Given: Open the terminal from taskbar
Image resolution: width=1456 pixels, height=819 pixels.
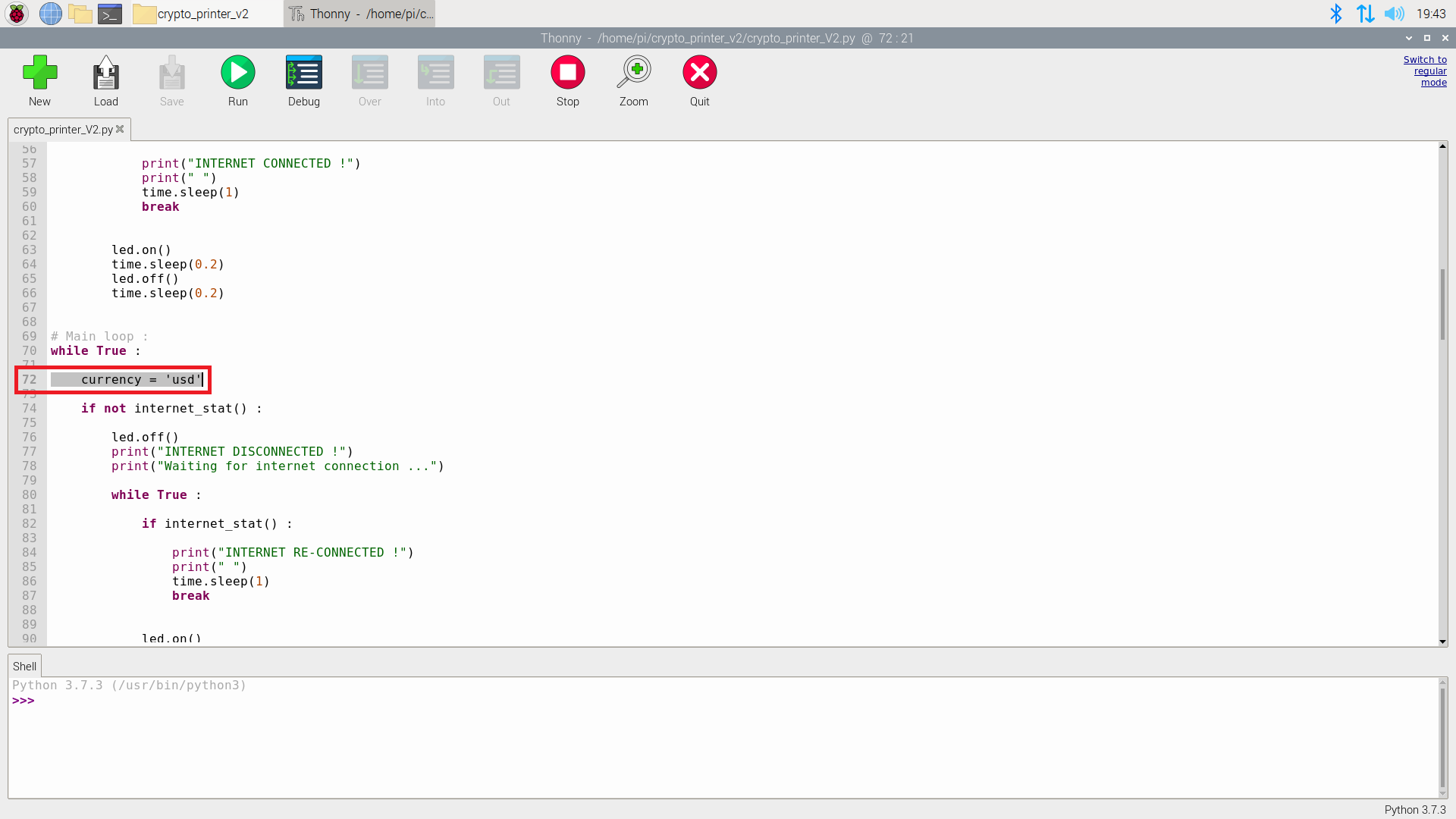Looking at the screenshot, I should point(110,14).
